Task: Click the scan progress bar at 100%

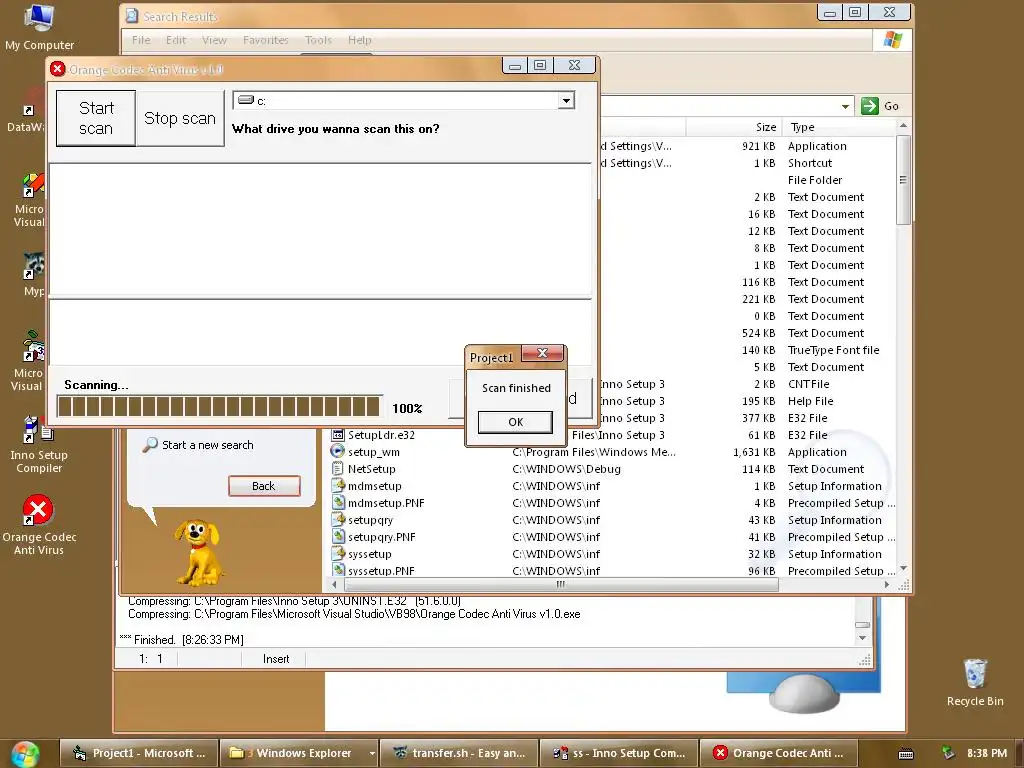Action: pos(219,406)
